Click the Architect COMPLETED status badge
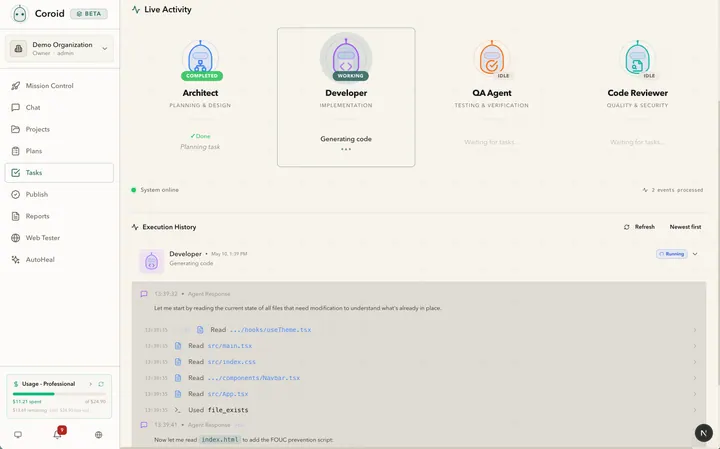 point(202,76)
